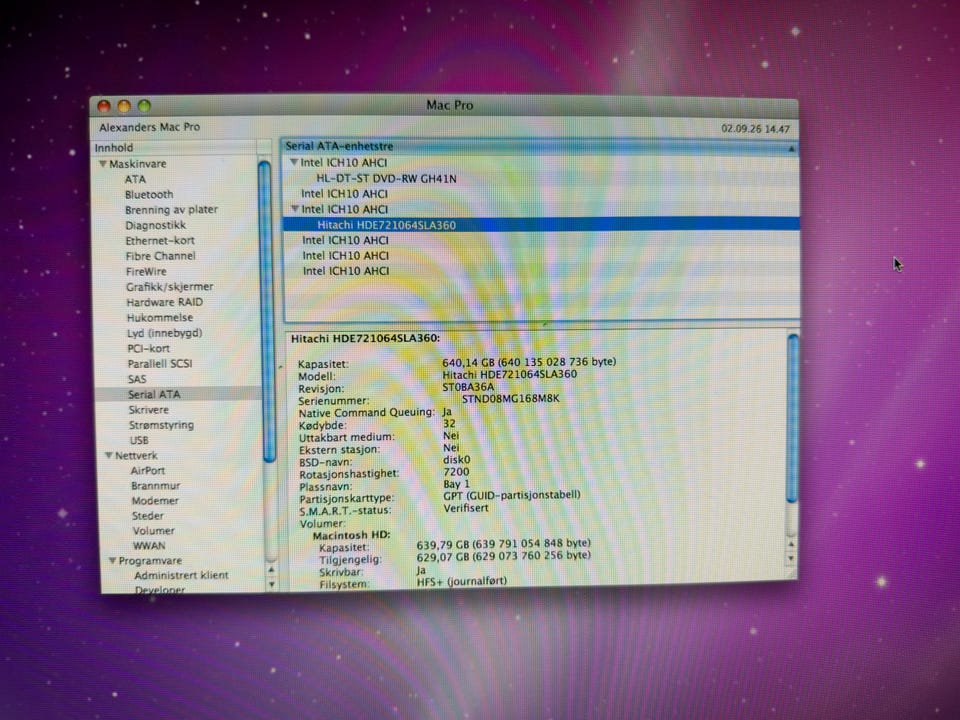
Task: Collapse the Programvare category
Action: click(x=113, y=560)
